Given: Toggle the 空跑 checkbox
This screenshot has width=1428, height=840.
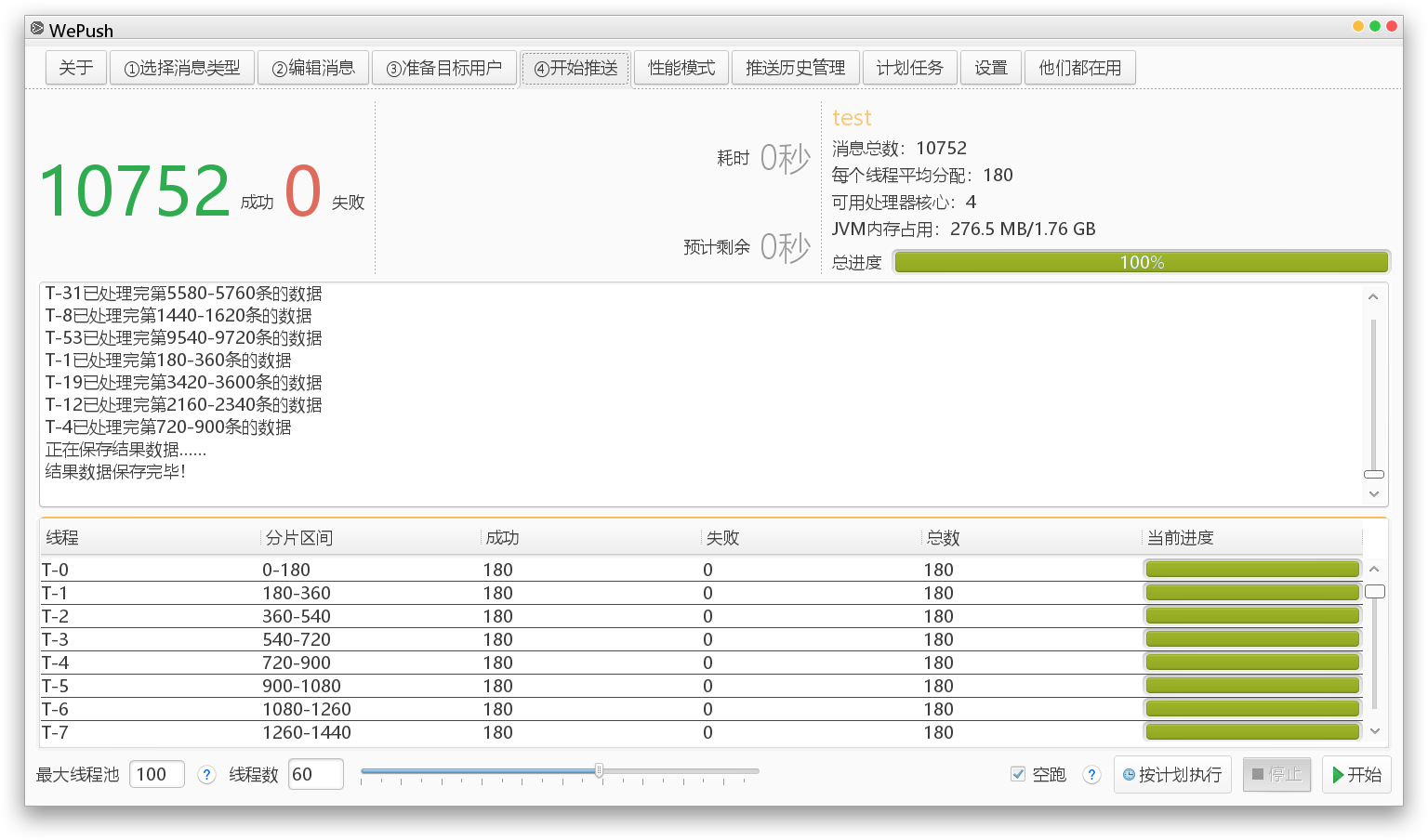Looking at the screenshot, I should pyautogui.click(x=1018, y=774).
